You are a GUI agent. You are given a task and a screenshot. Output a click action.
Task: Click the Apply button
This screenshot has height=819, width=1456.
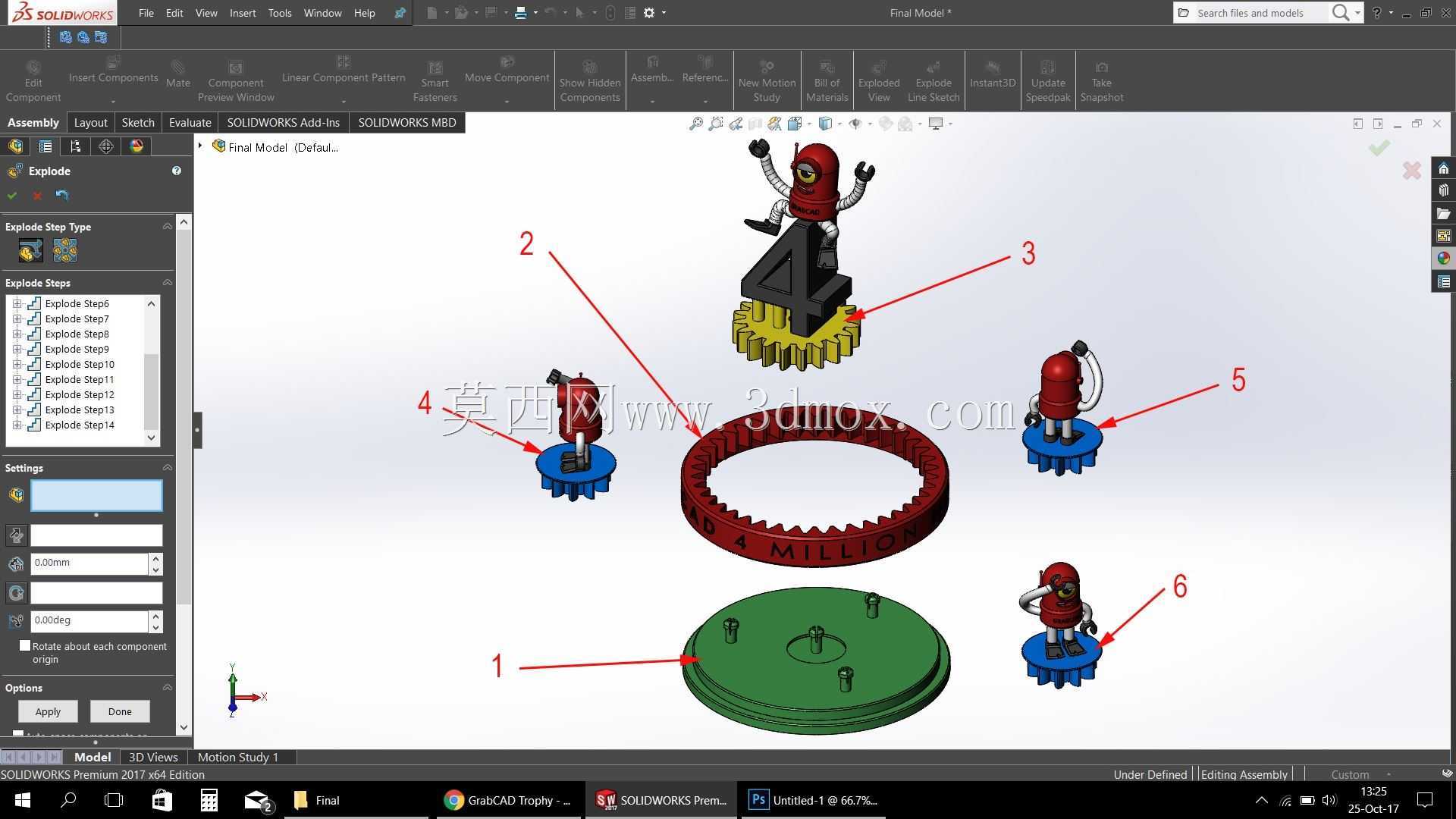pyautogui.click(x=48, y=711)
